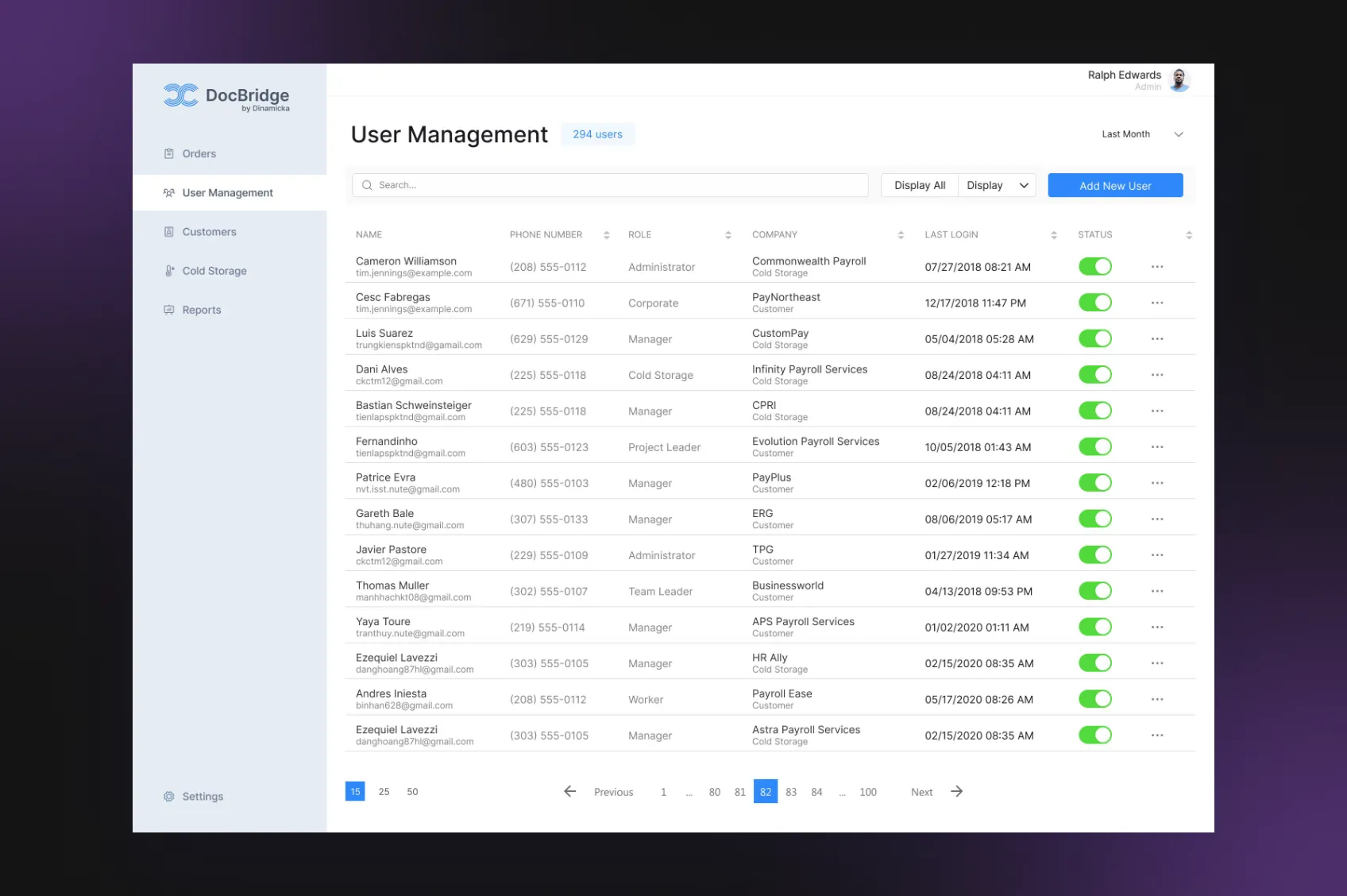The image size is (1347, 896).
Task: Click sort arrows on Phone Number column
Action: 606,235
